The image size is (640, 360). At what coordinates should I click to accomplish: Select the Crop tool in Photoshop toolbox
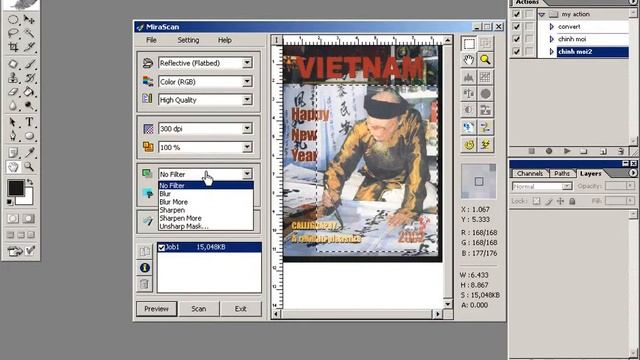point(13,47)
